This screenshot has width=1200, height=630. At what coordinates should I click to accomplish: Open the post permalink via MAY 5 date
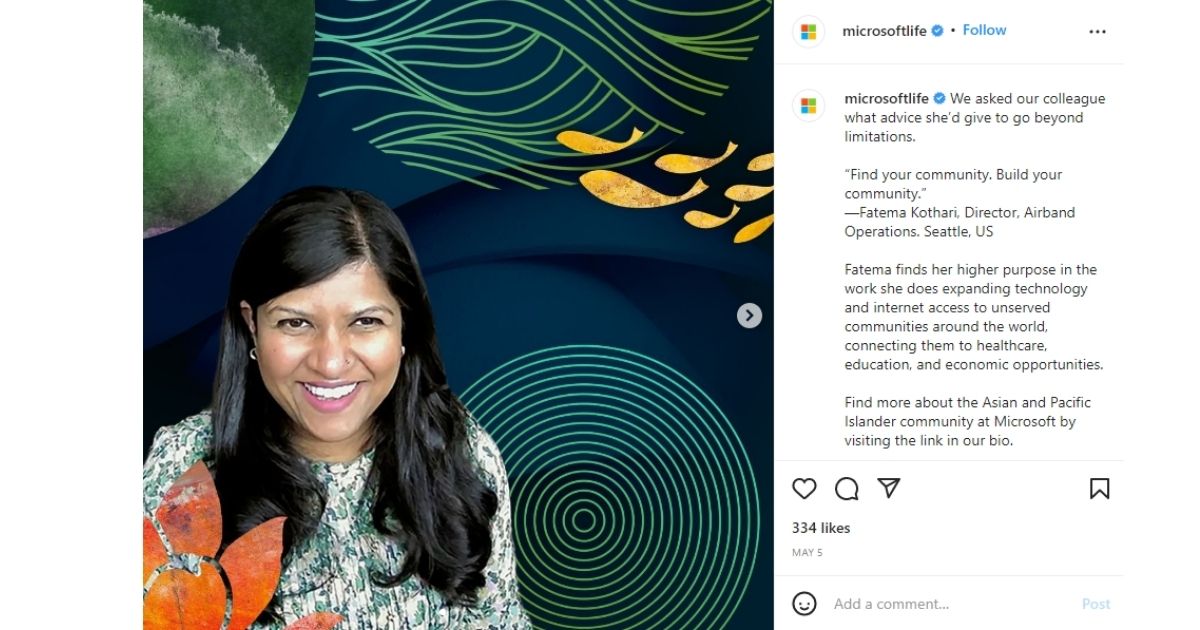point(807,552)
